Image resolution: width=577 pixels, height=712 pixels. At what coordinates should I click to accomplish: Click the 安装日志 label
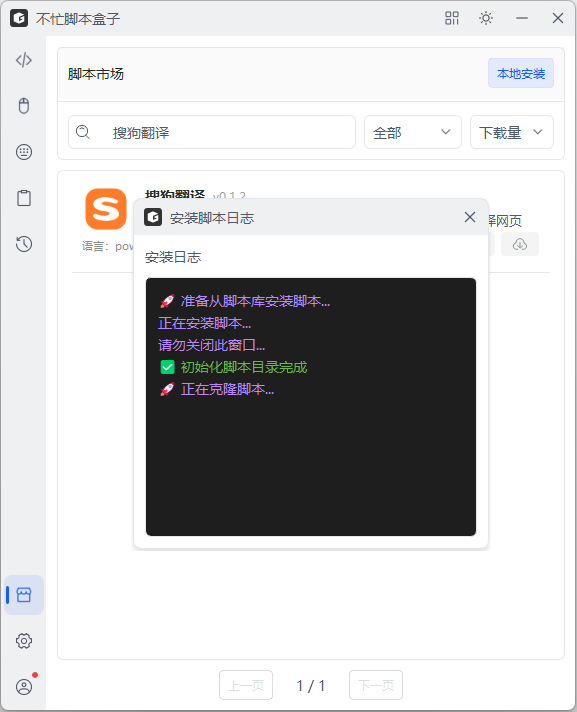173,257
